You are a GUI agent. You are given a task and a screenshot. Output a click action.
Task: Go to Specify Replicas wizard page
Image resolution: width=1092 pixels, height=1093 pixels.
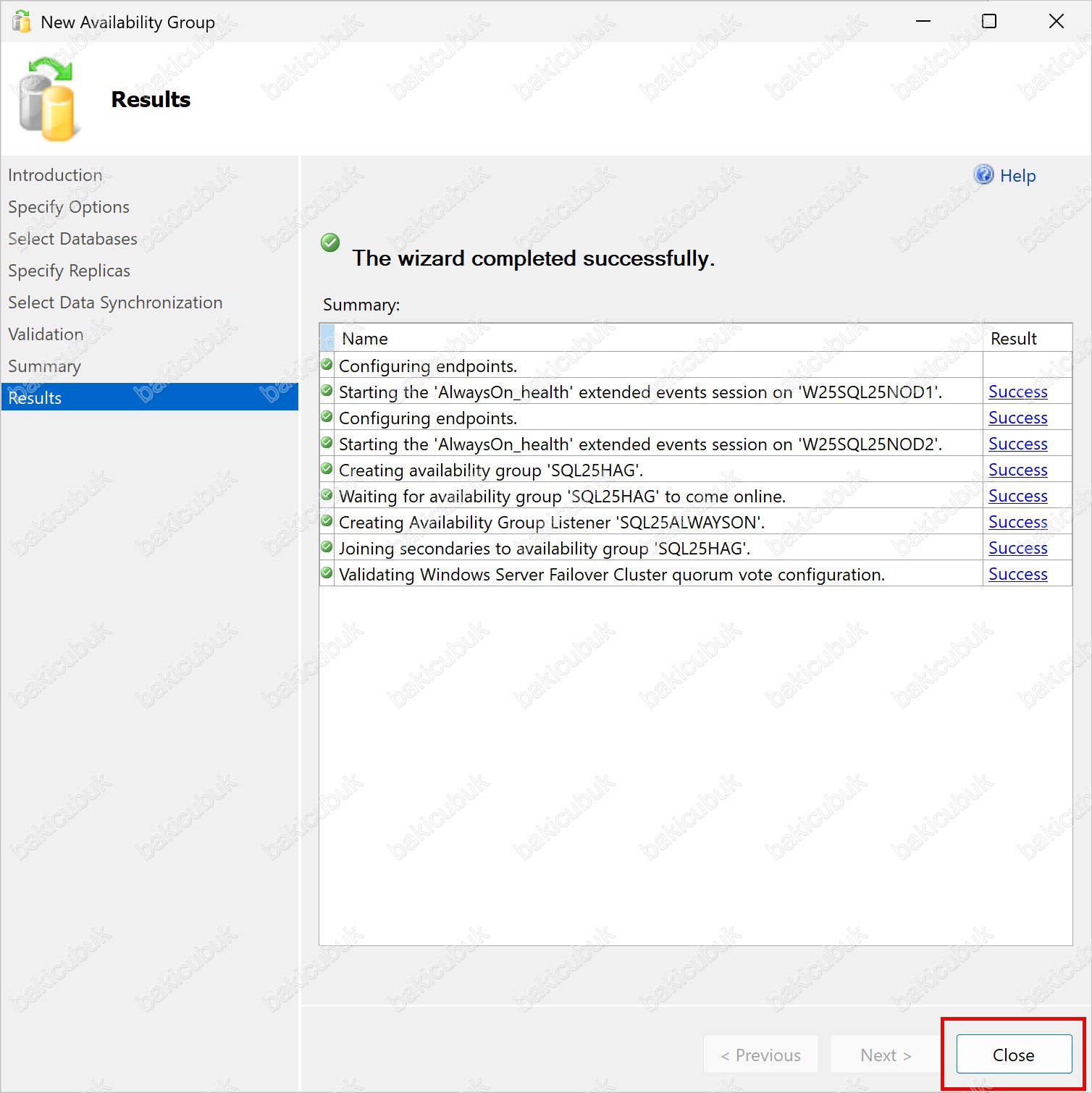(x=69, y=271)
